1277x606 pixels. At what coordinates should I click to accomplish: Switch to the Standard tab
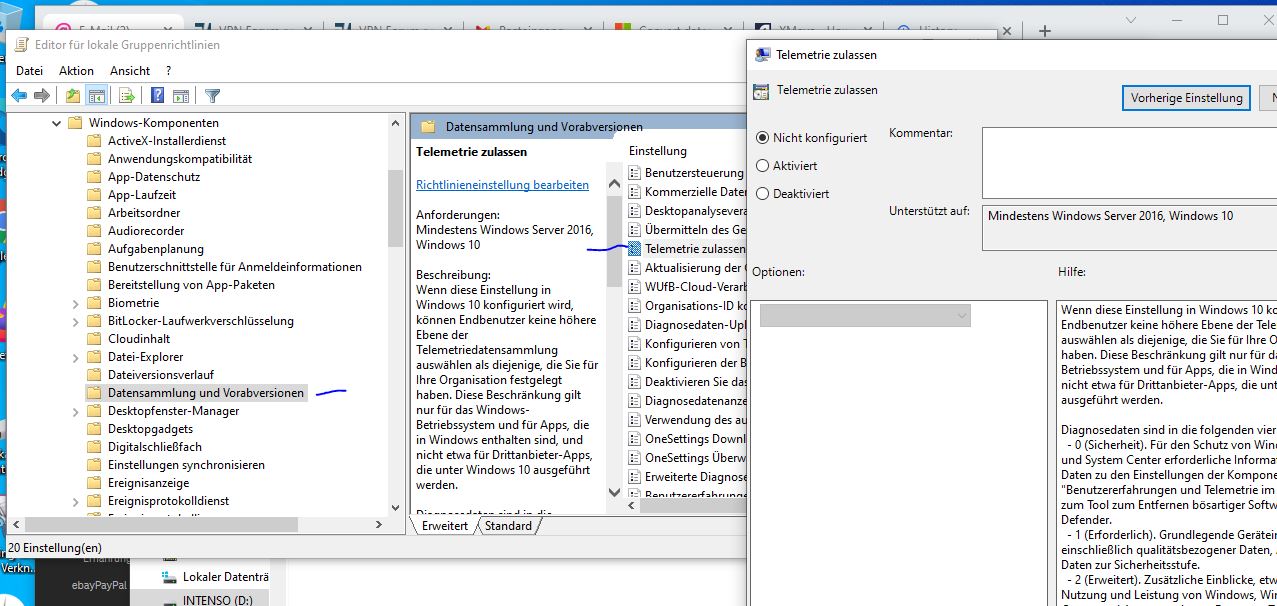[x=508, y=526]
